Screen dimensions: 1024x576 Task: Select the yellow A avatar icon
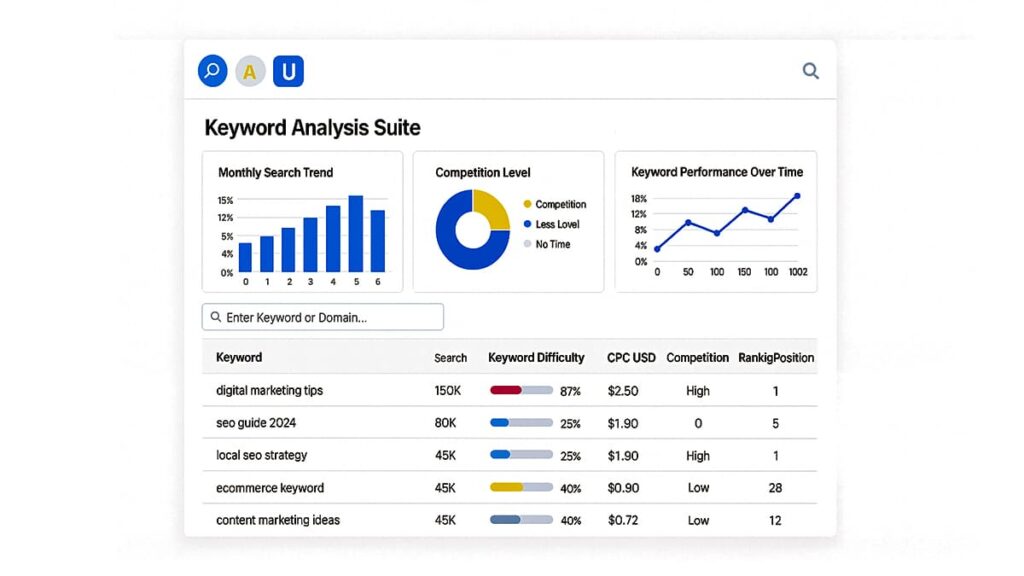[250, 71]
